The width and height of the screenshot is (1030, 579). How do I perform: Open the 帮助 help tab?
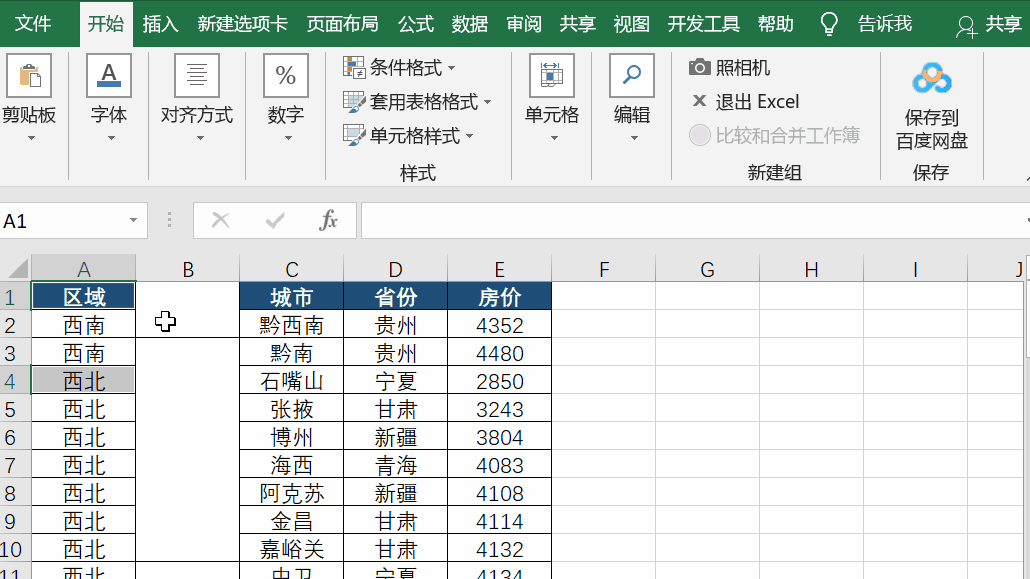click(776, 24)
